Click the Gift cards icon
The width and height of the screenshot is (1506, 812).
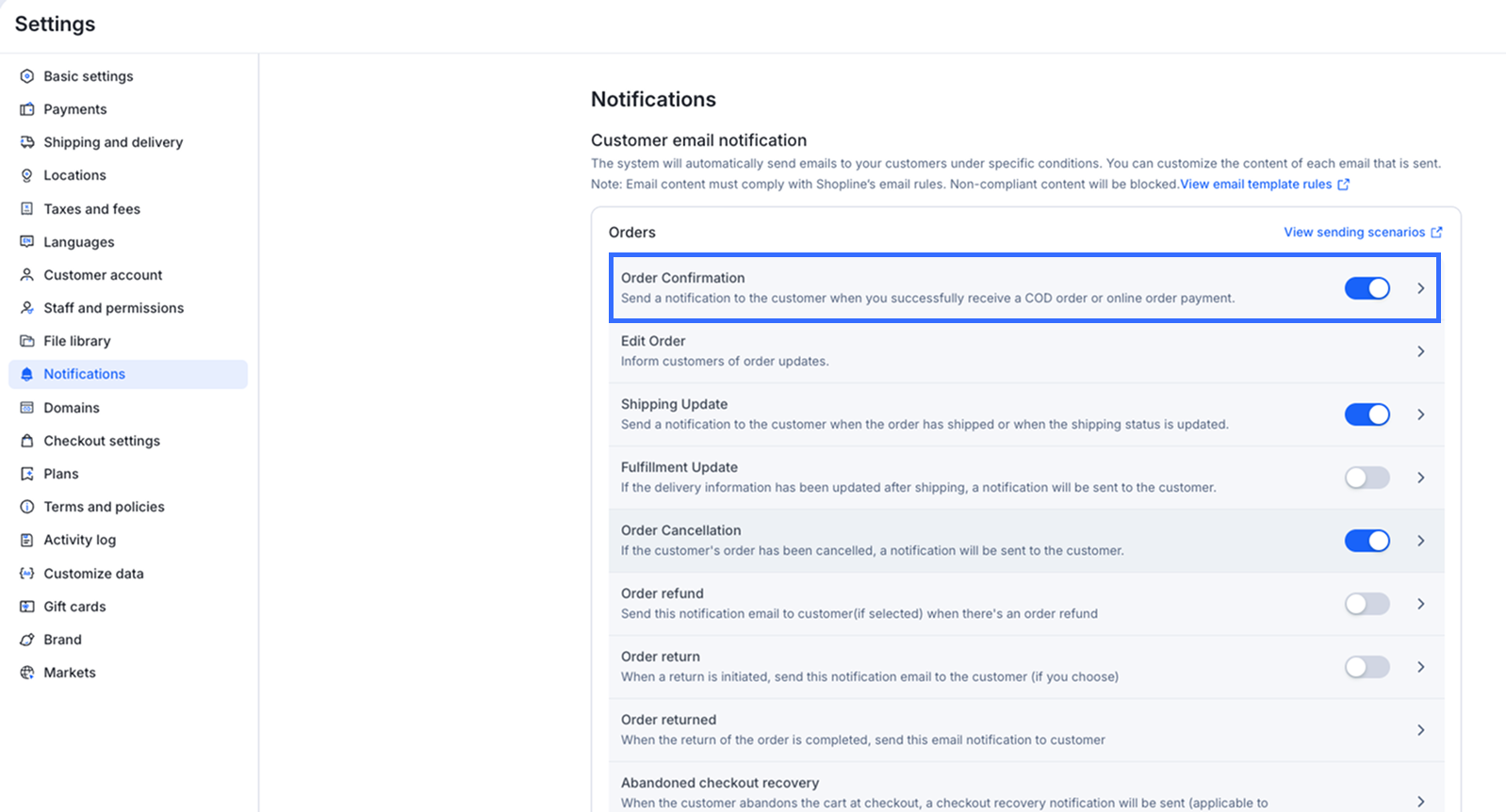click(x=27, y=607)
